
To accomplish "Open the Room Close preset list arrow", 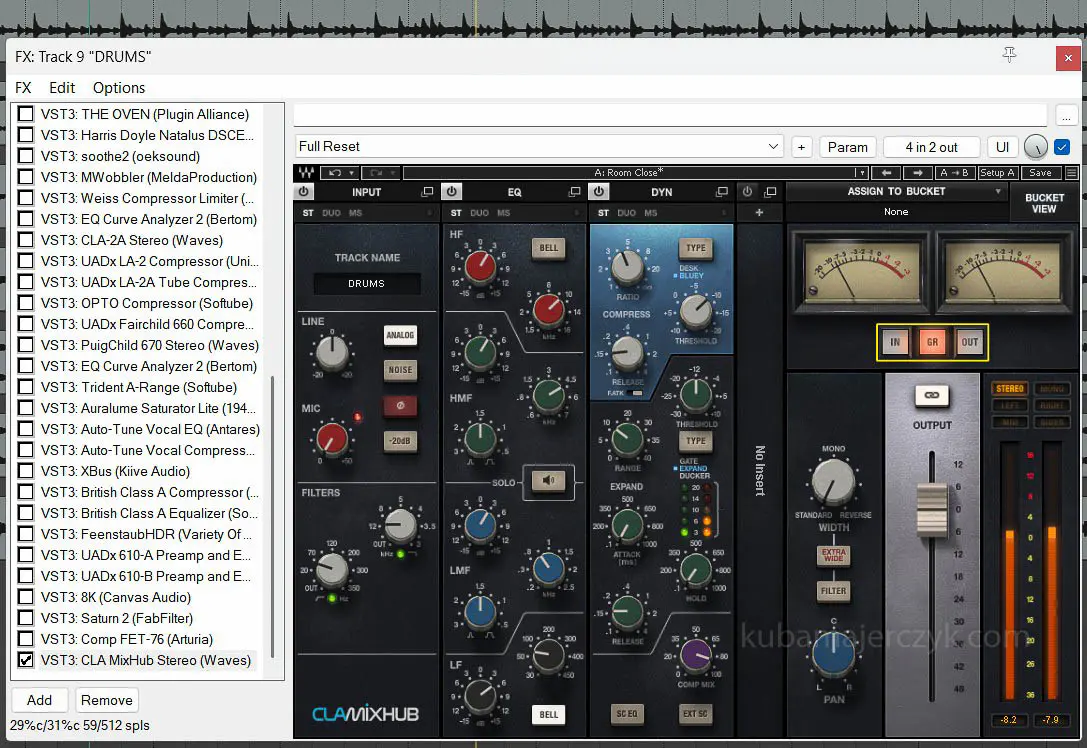I will (862, 173).
